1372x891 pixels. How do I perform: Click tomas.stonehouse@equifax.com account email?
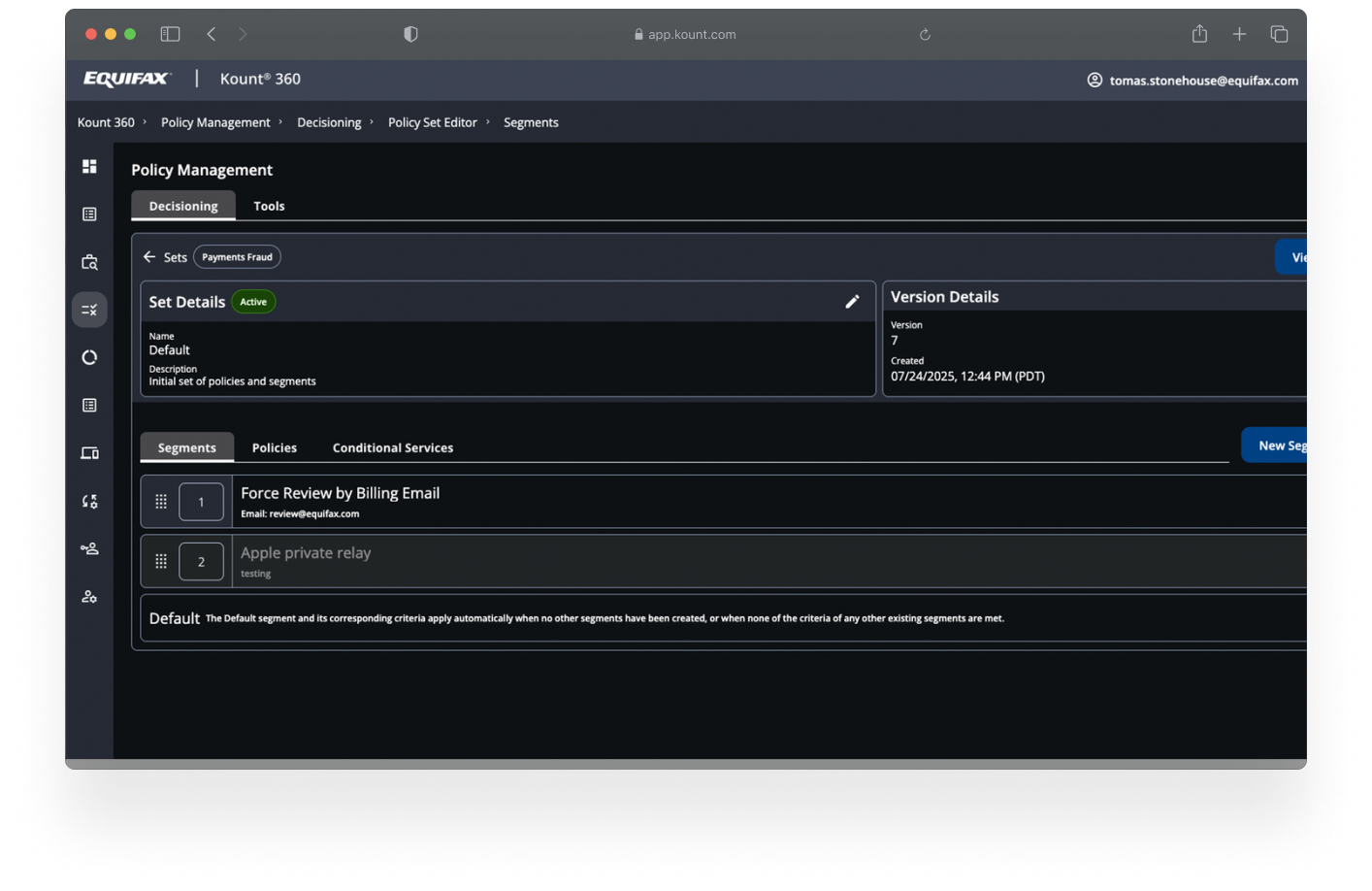coord(1203,81)
